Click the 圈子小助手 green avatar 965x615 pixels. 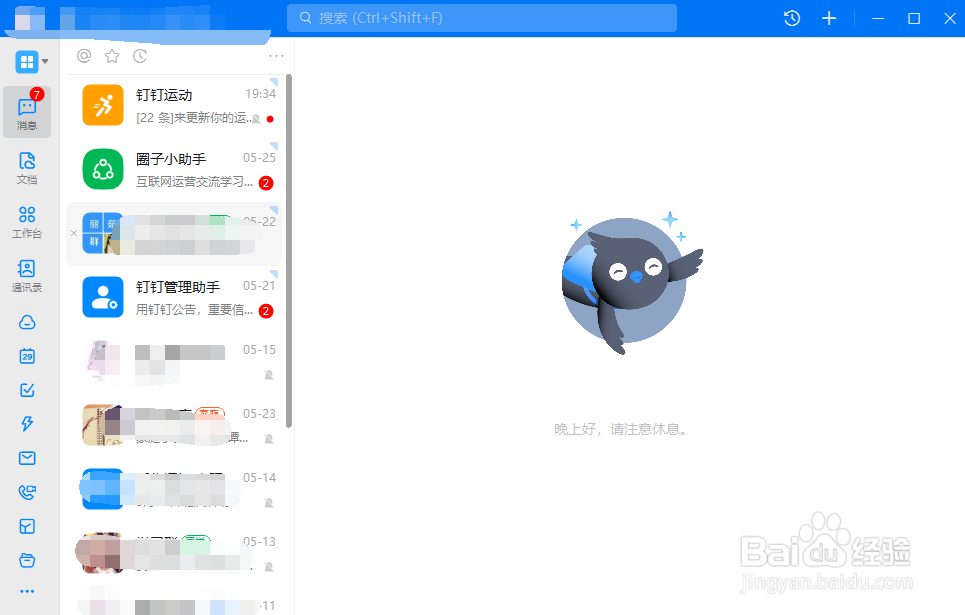click(103, 169)
